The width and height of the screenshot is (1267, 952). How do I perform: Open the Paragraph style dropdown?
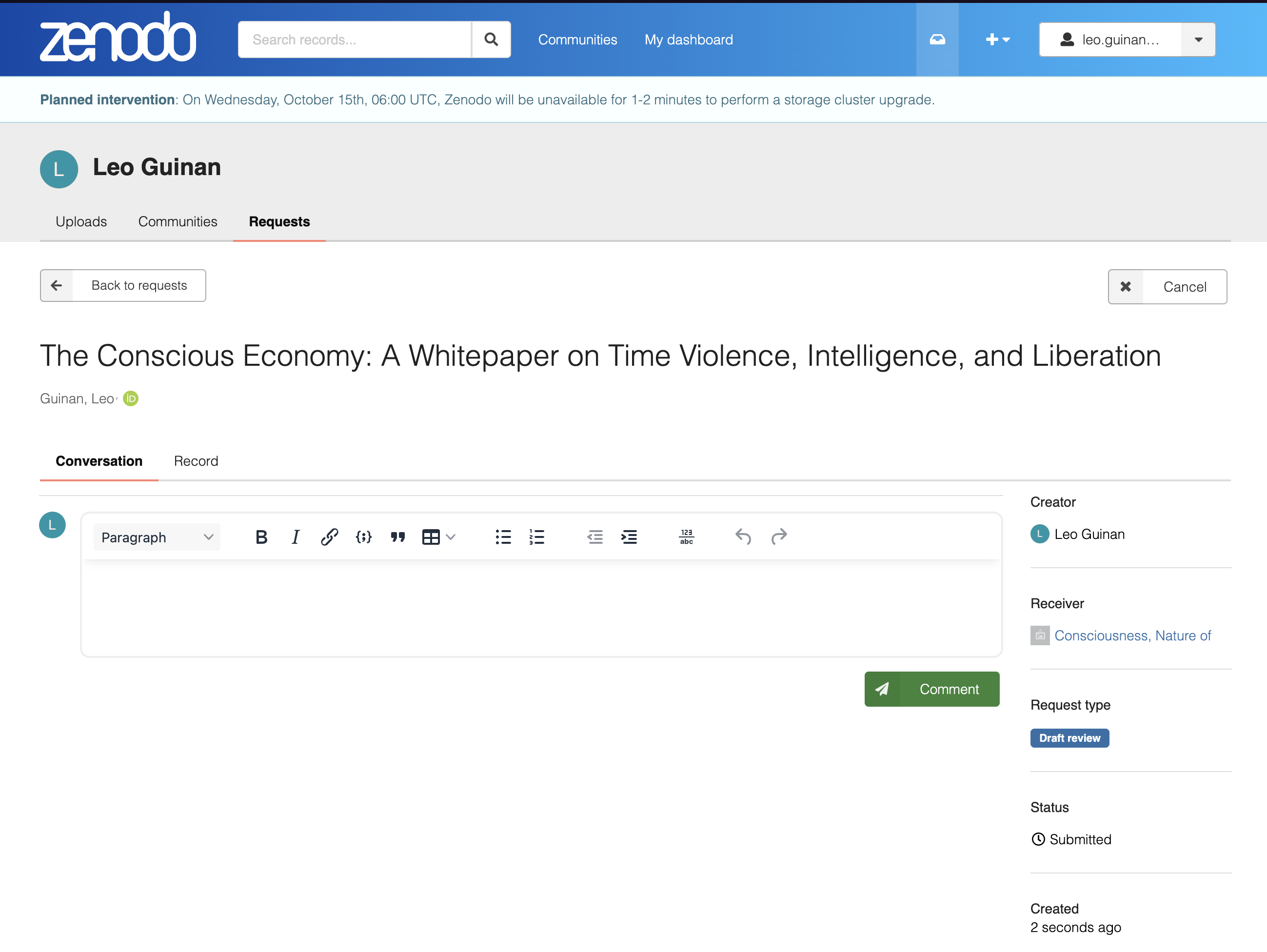(x=157, y=536)
